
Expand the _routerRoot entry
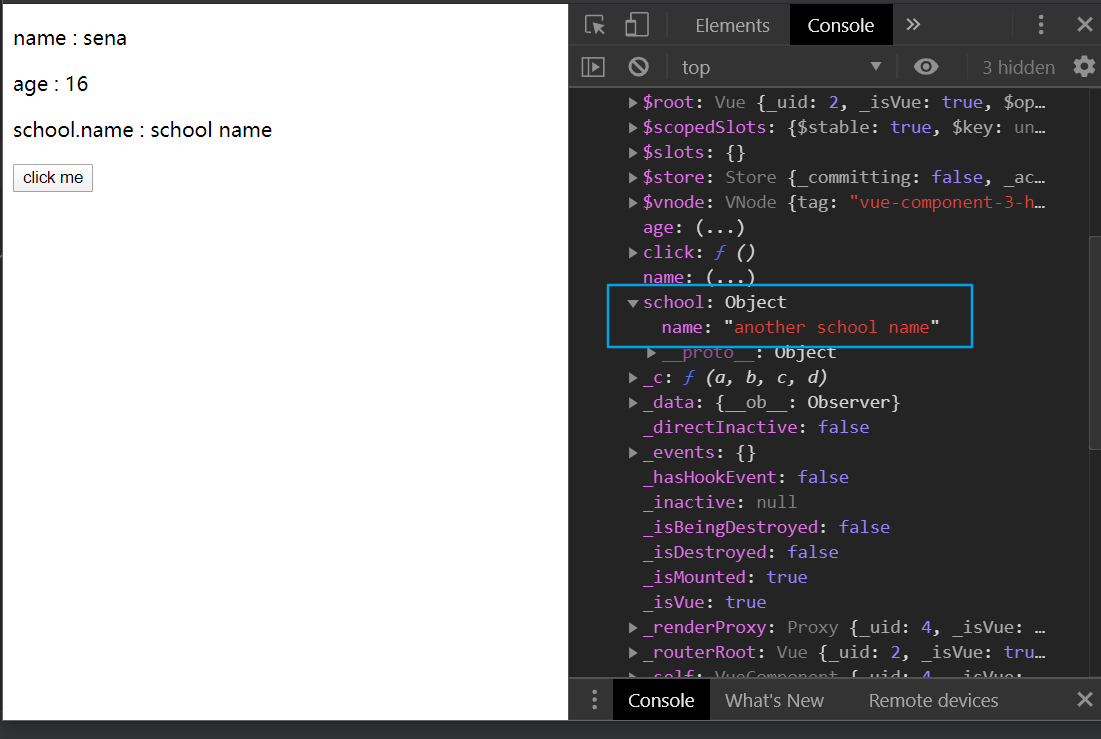[x=633, y=653]
